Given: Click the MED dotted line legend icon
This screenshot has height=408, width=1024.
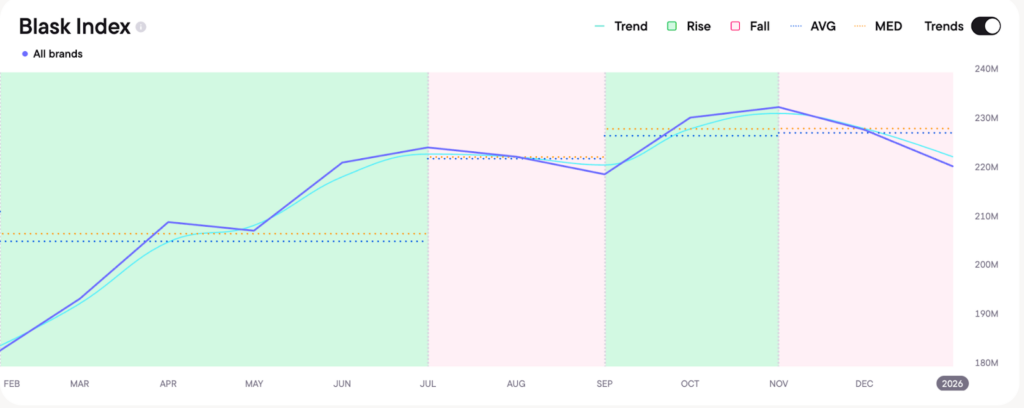Looking at the screenshot, I should [x=865, y=26].
